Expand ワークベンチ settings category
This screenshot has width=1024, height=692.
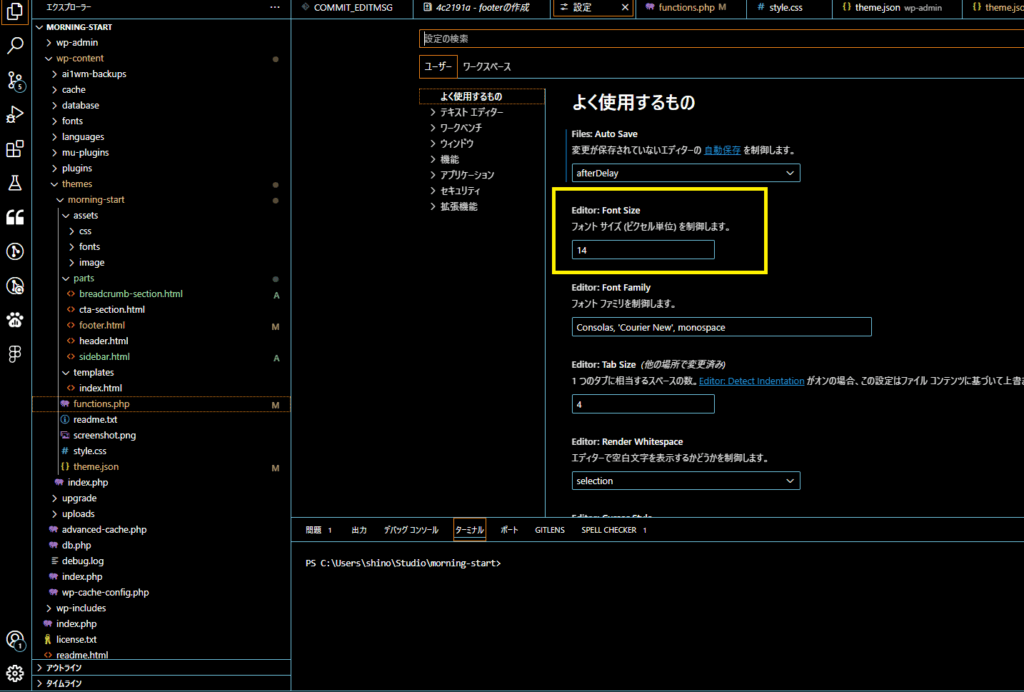482,128
